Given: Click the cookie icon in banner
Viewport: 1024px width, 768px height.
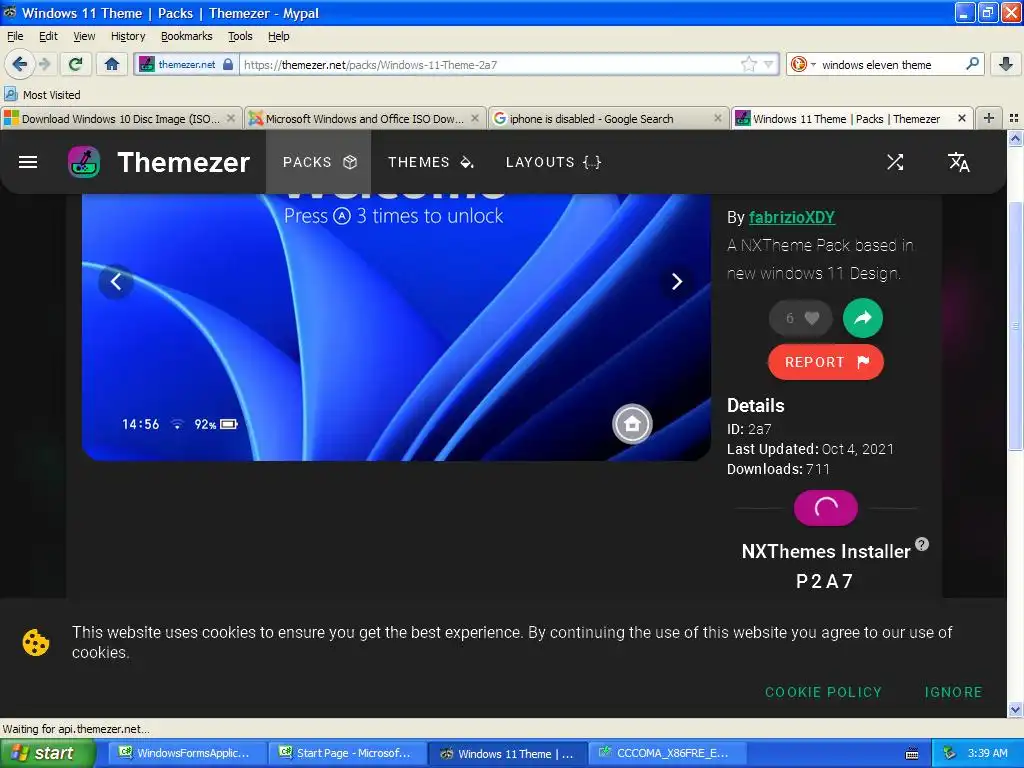Looking at the screenshot, I should click(x=36, y=643).
